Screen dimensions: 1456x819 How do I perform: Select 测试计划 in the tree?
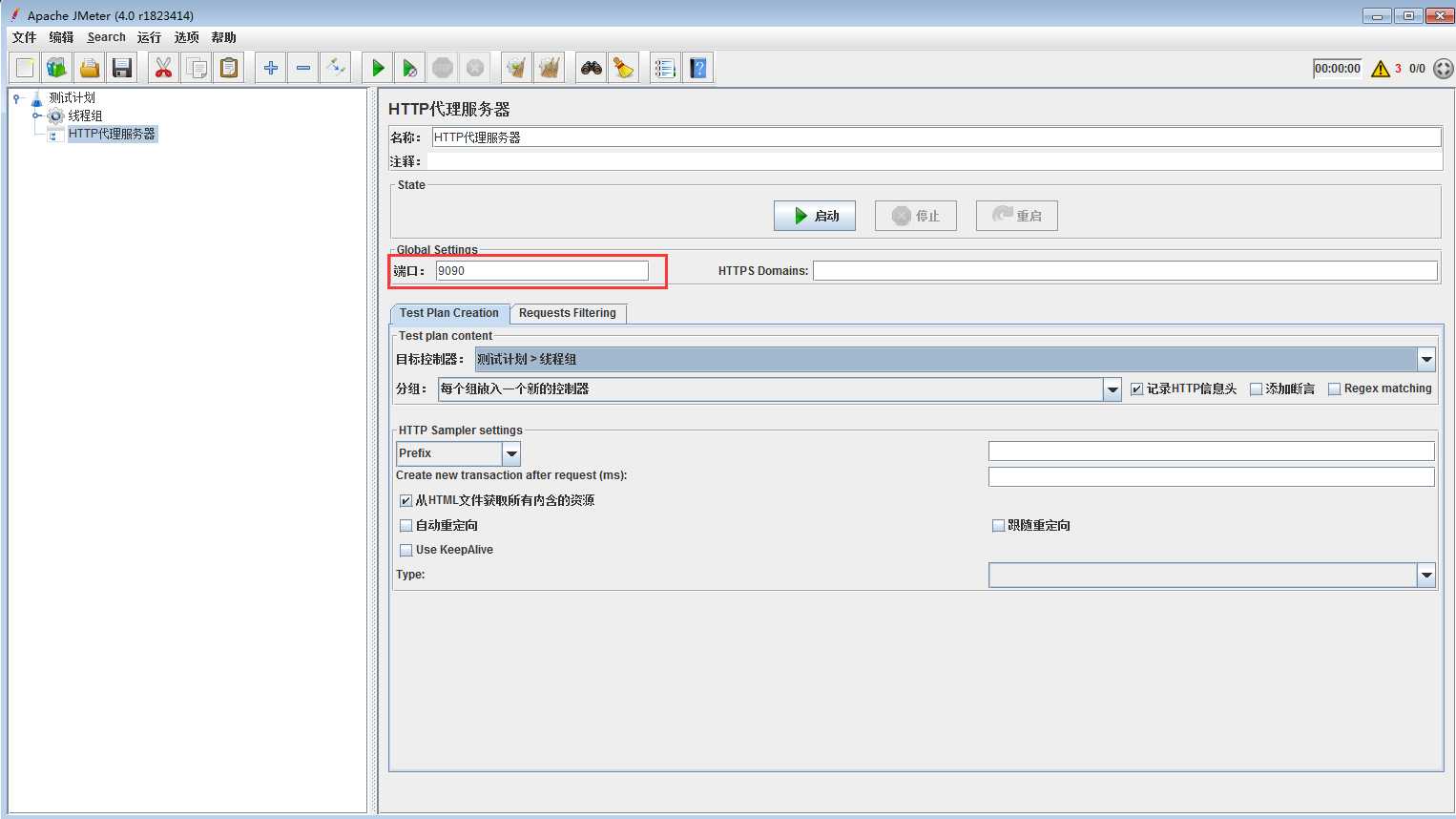click(x=73, y=97)
